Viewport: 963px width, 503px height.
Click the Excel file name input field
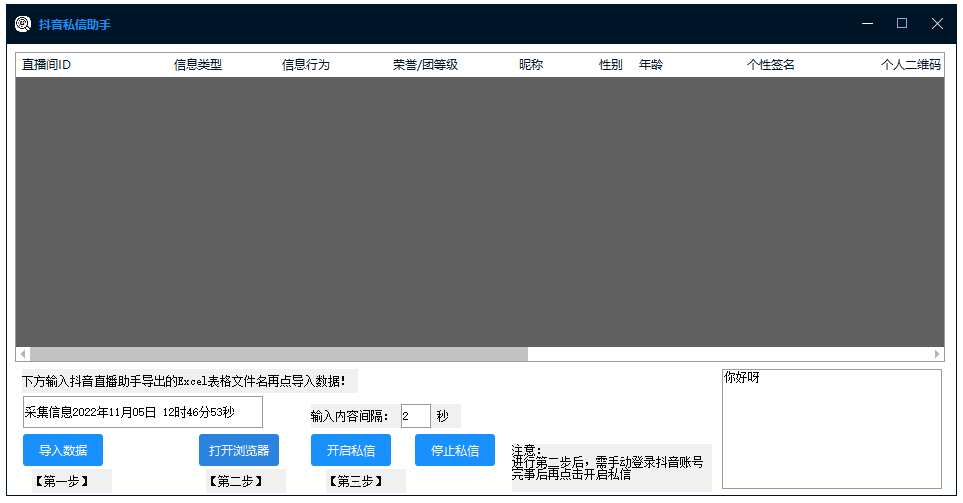tap(142, 412)
